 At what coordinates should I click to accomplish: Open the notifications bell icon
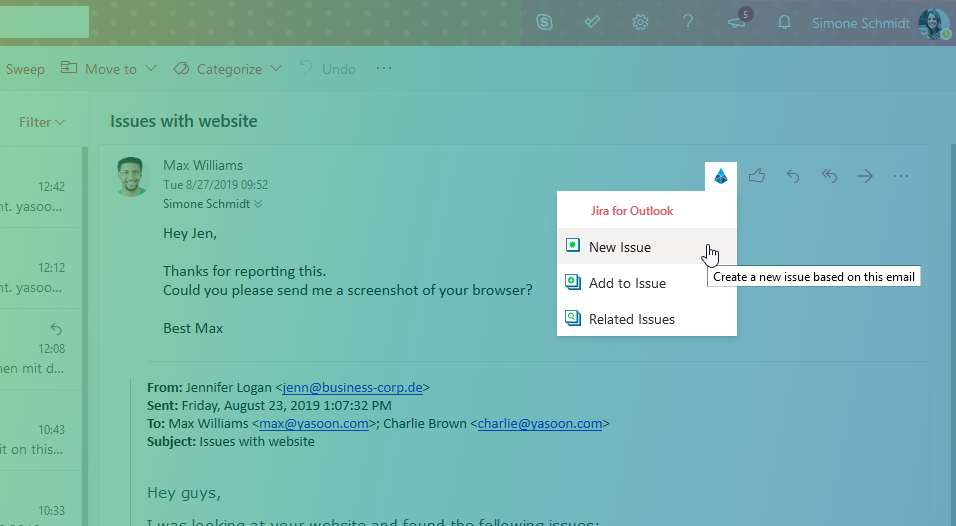pos(785,22)
